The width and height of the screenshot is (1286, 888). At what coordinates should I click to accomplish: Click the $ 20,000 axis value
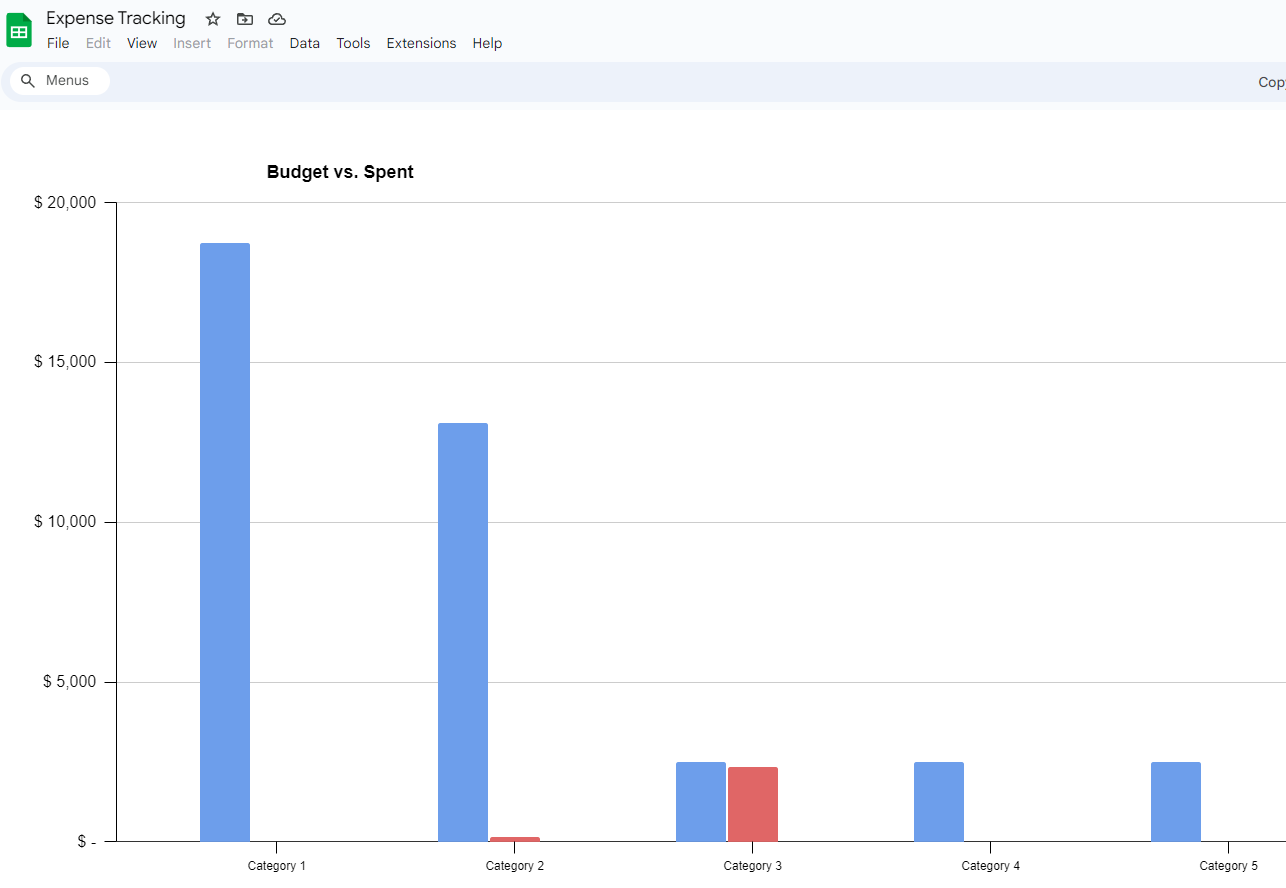coord(65,202)
